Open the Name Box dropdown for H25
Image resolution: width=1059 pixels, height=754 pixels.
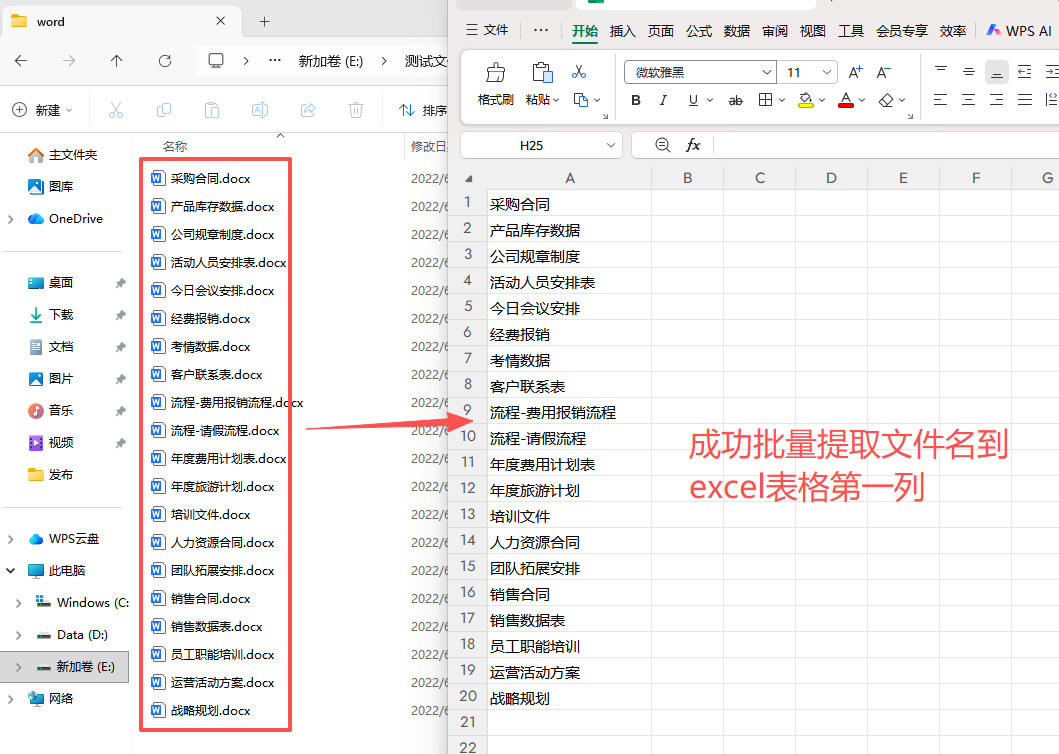610,145
